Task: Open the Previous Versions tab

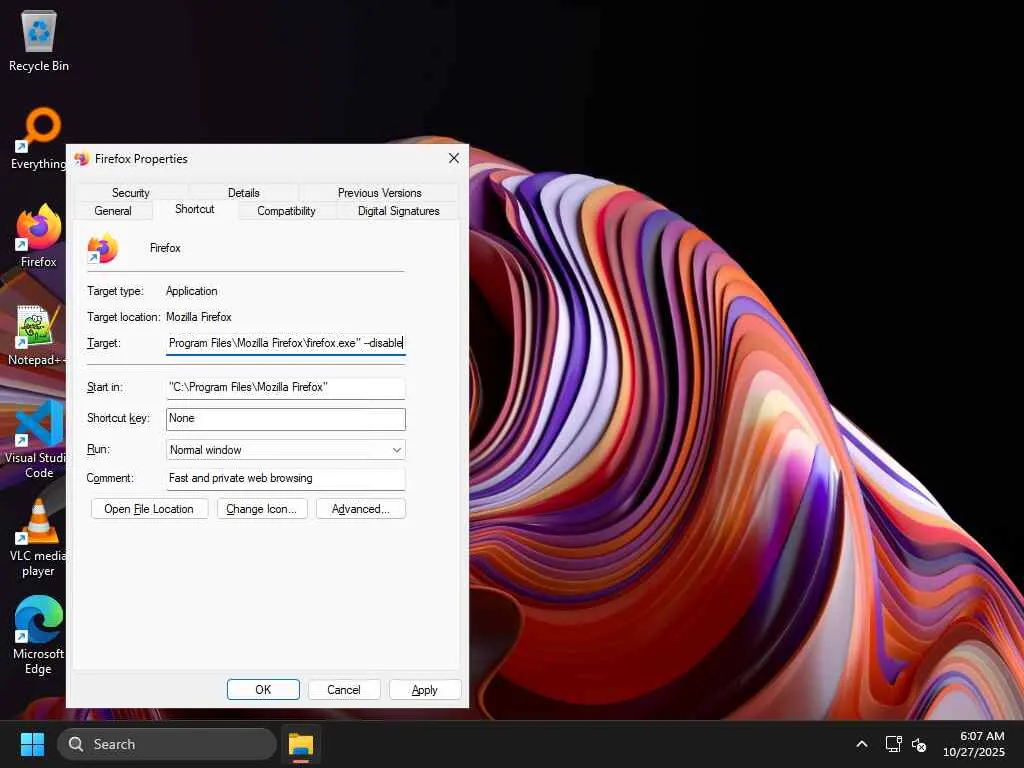Action: tap(379, 193)
